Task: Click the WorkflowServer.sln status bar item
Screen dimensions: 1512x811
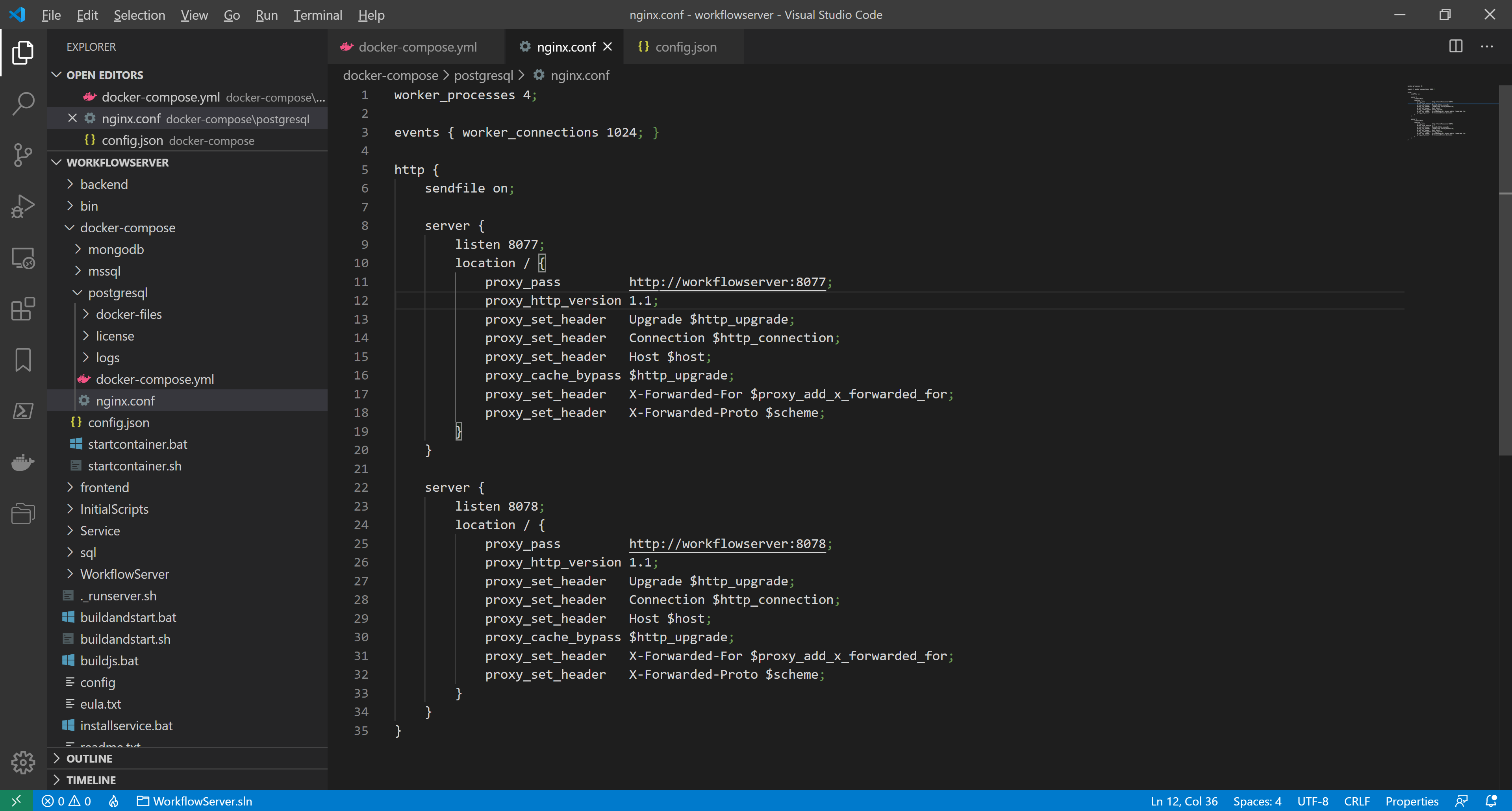Action: tap(194, 801)
